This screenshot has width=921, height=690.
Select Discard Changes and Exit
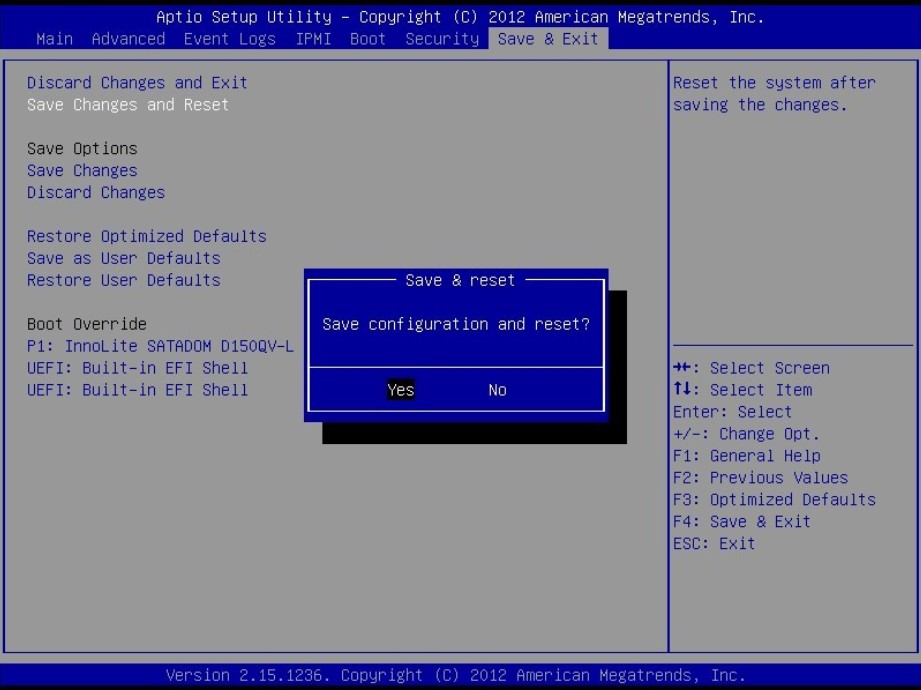click(x=137, y=83)
